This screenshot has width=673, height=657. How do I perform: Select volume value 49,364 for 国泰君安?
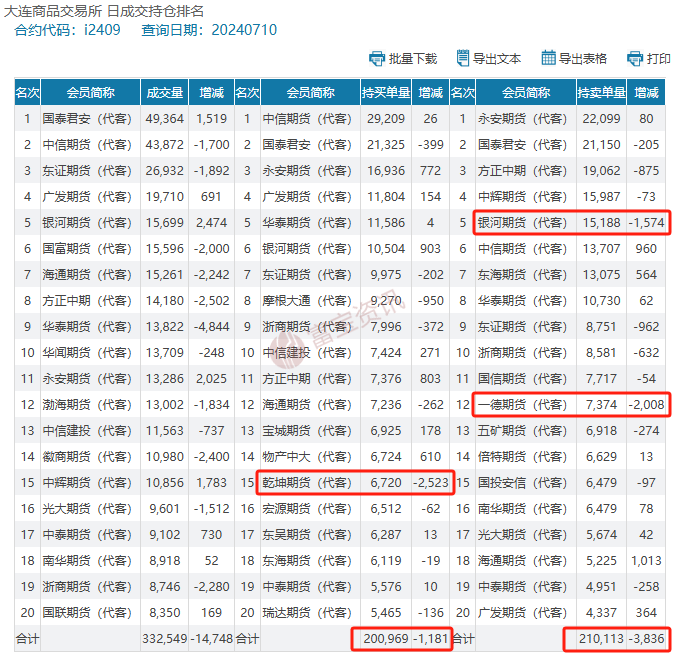tap(164, 119)
